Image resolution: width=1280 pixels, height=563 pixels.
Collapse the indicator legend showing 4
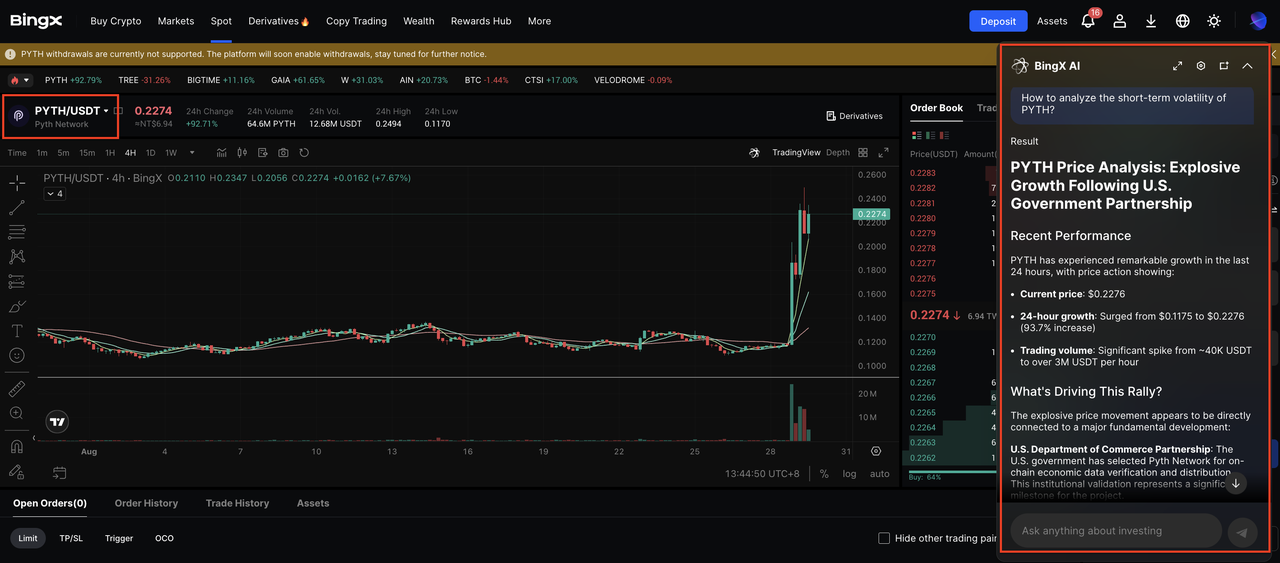55,194
